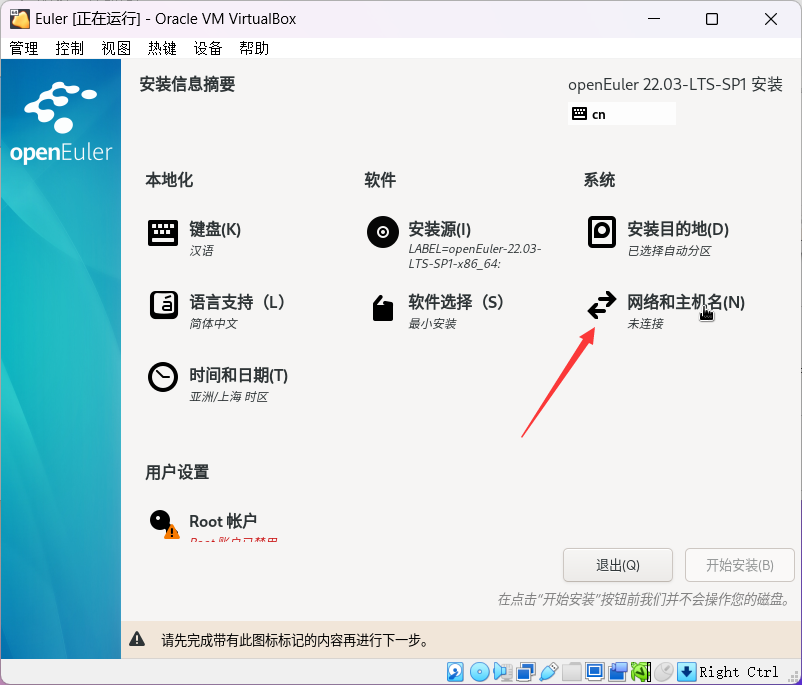Open 软件选择 (S) software selection
The width and height of the screenshot is (802, 685).
[x=436, y=310]
